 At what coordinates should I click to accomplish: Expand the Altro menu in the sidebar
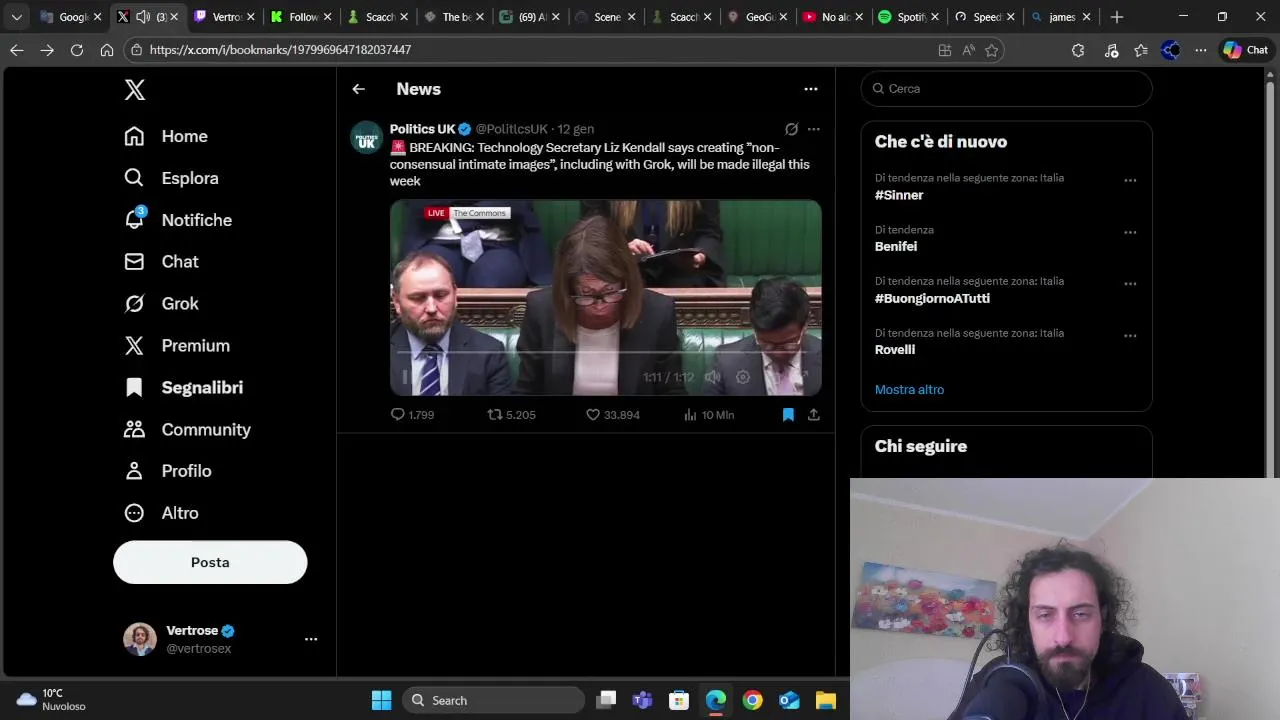tap(161, 512)
